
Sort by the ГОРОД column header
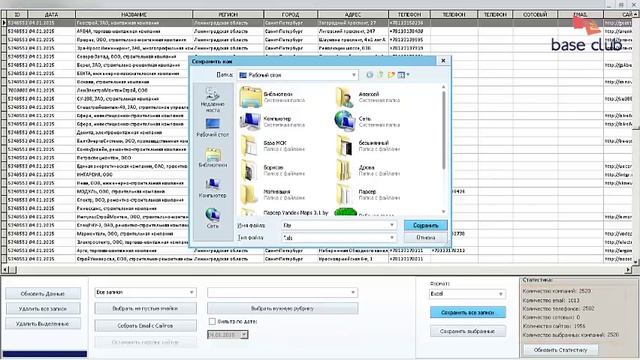point(291,14)
